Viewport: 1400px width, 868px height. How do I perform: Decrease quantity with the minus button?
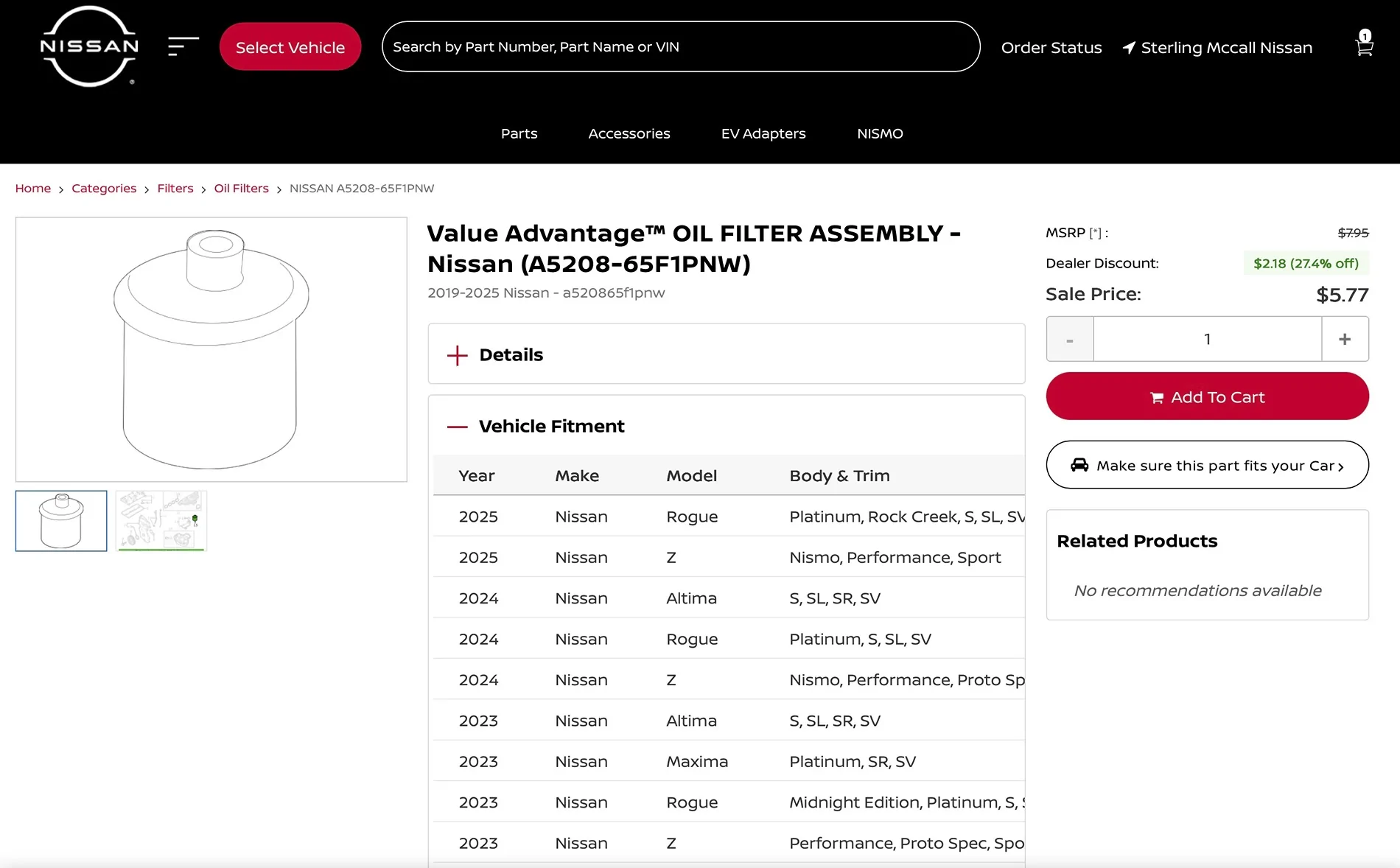click(1070, 339)
